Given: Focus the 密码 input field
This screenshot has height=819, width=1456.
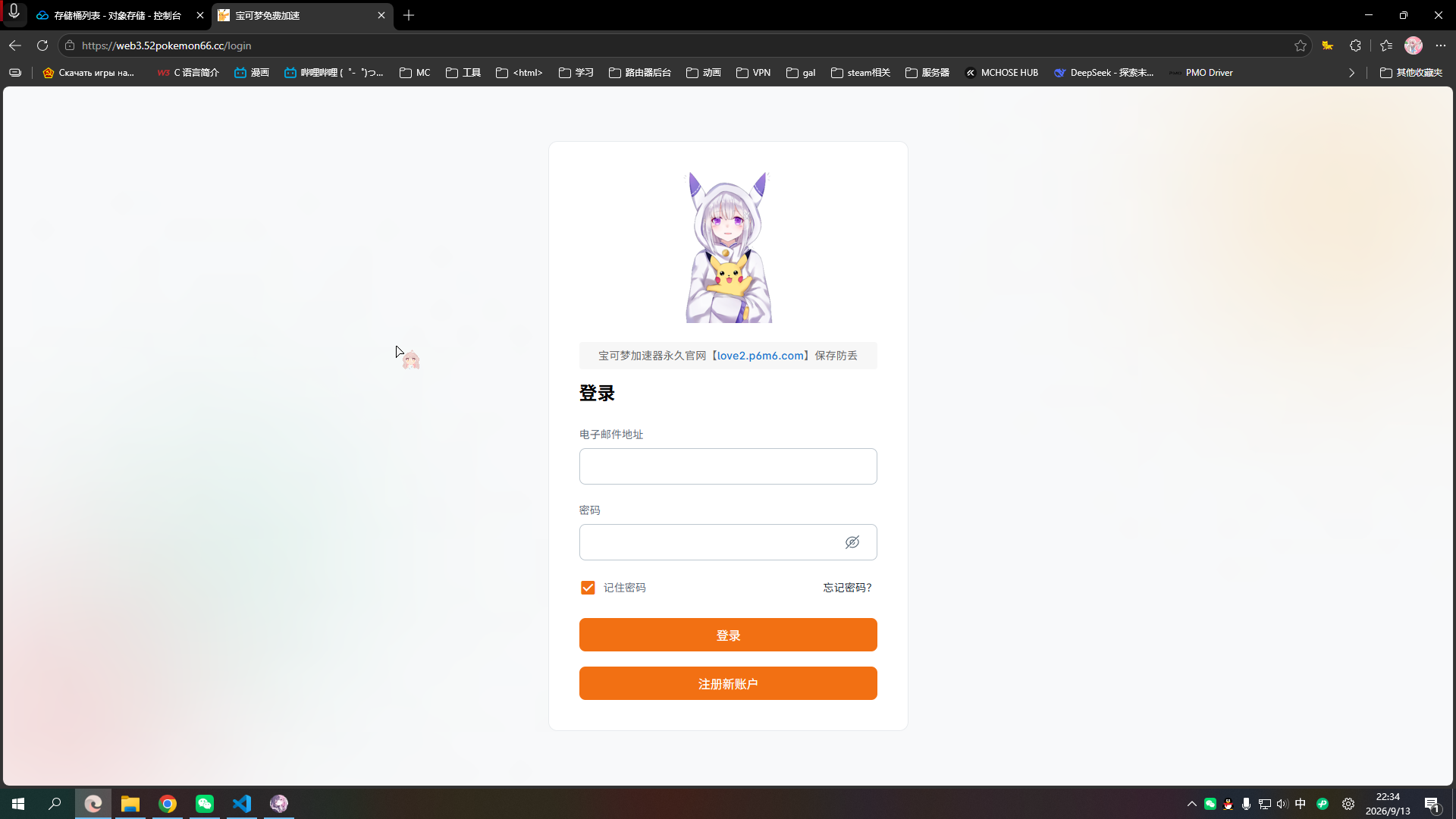Looking at the screenshot, I should 728,542.
